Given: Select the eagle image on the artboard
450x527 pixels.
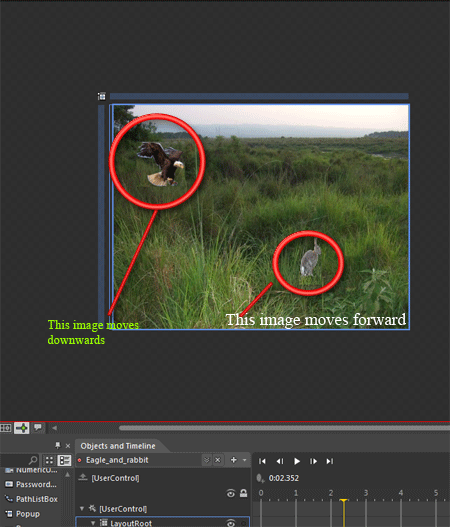Looking at the screenshot, I should click(161, 164).
